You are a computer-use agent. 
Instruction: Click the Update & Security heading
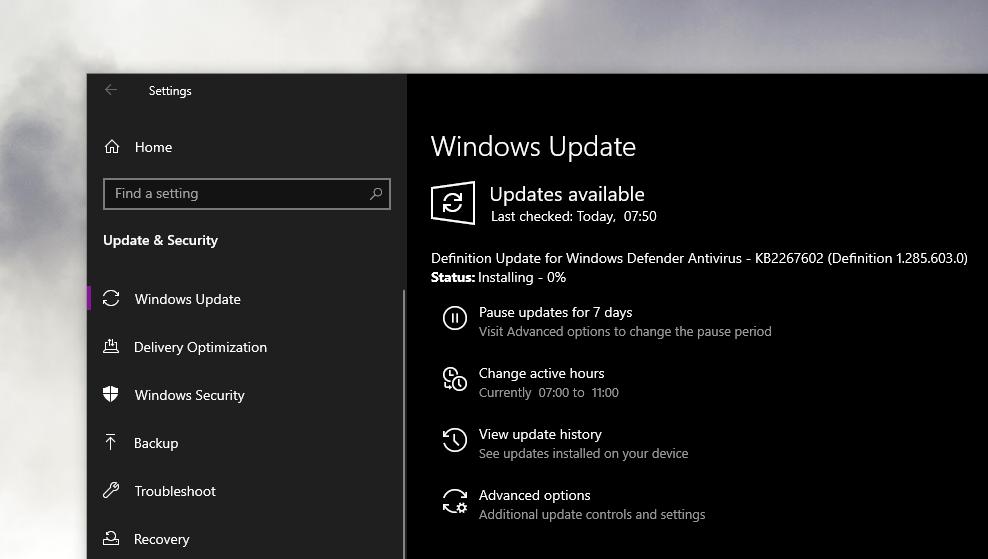[160, 240]
